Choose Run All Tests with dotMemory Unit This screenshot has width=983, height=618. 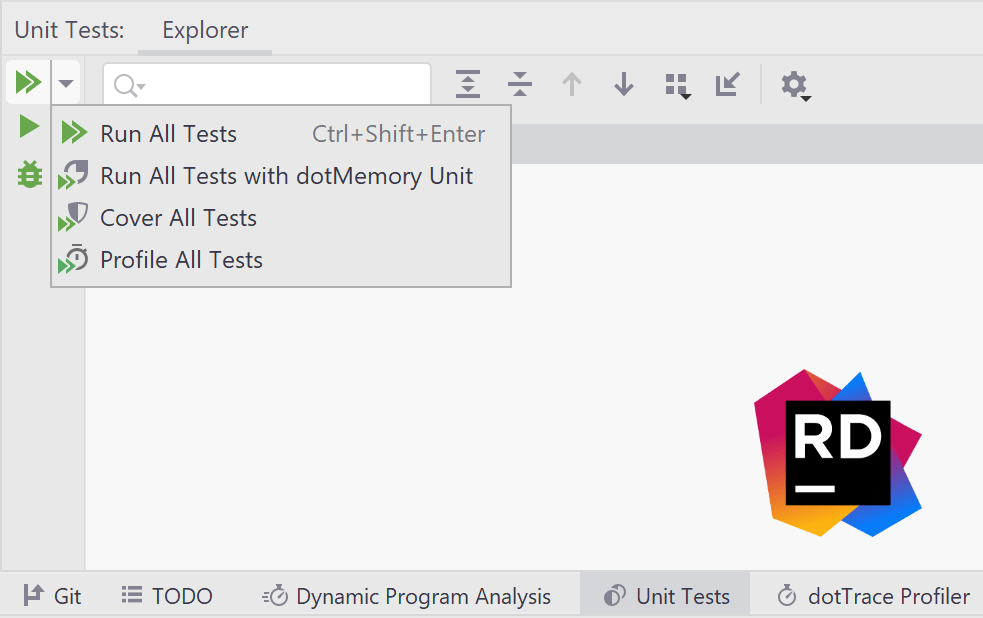point(286,175)
